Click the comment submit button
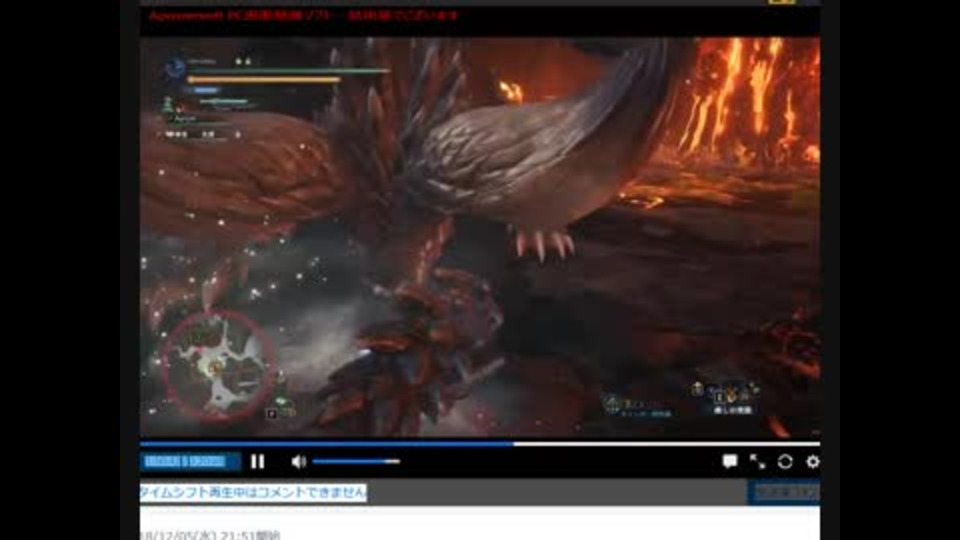This screenshot has height=540, width=960. point(784,492)
